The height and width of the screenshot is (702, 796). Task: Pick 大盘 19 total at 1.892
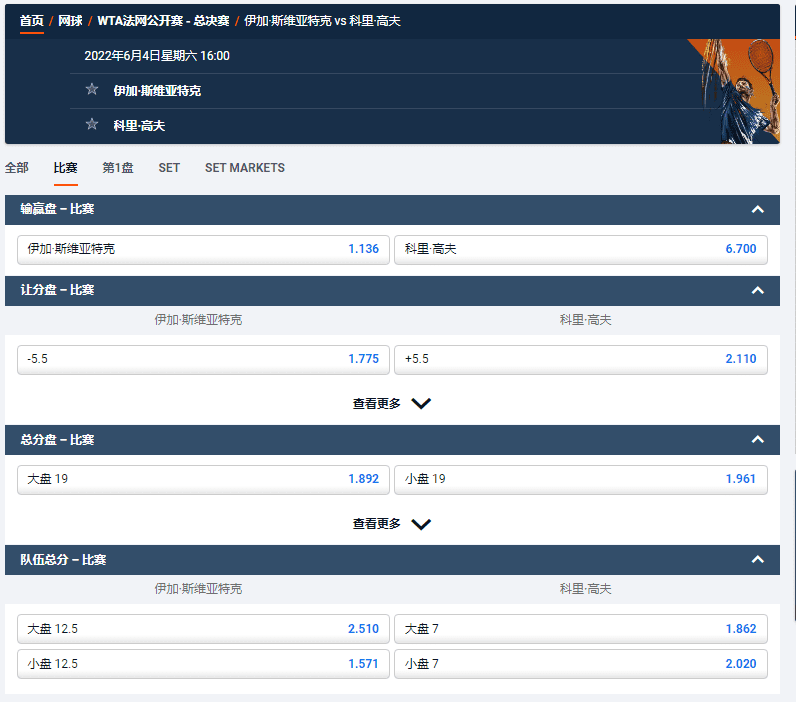coord(203,479)
